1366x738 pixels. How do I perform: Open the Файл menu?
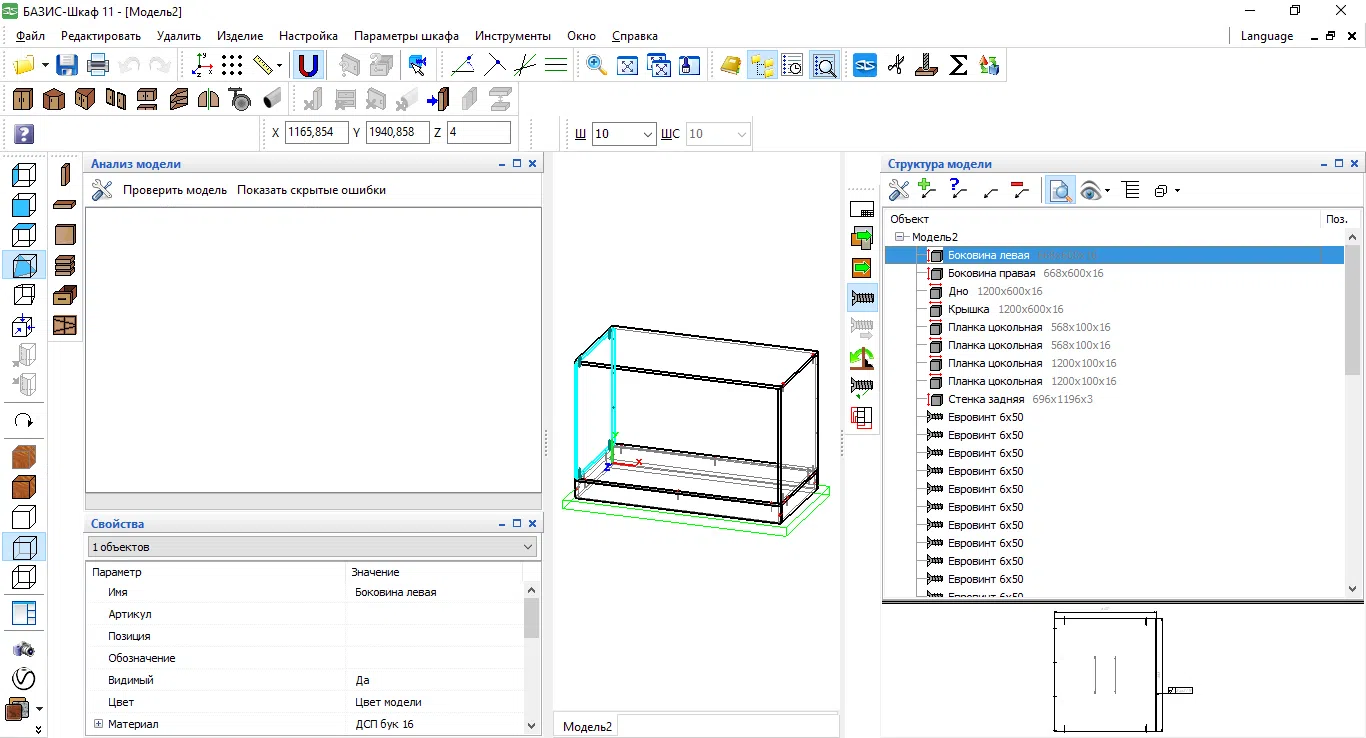pos(30,36)
